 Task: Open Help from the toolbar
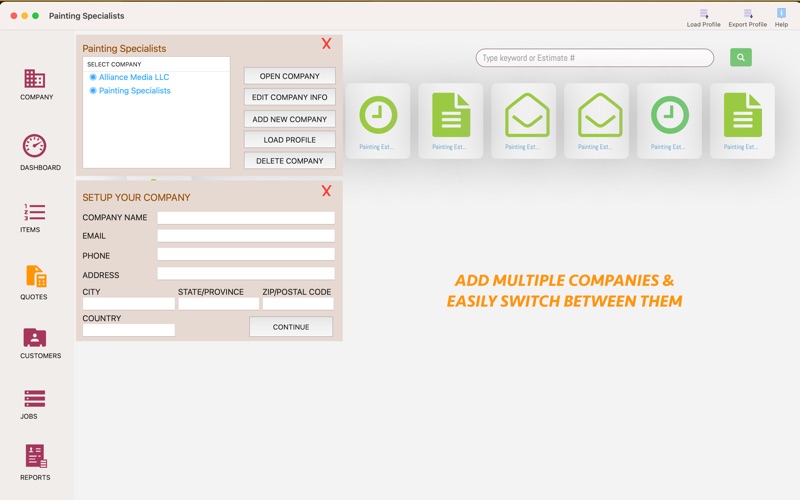(x=781, y=18)
